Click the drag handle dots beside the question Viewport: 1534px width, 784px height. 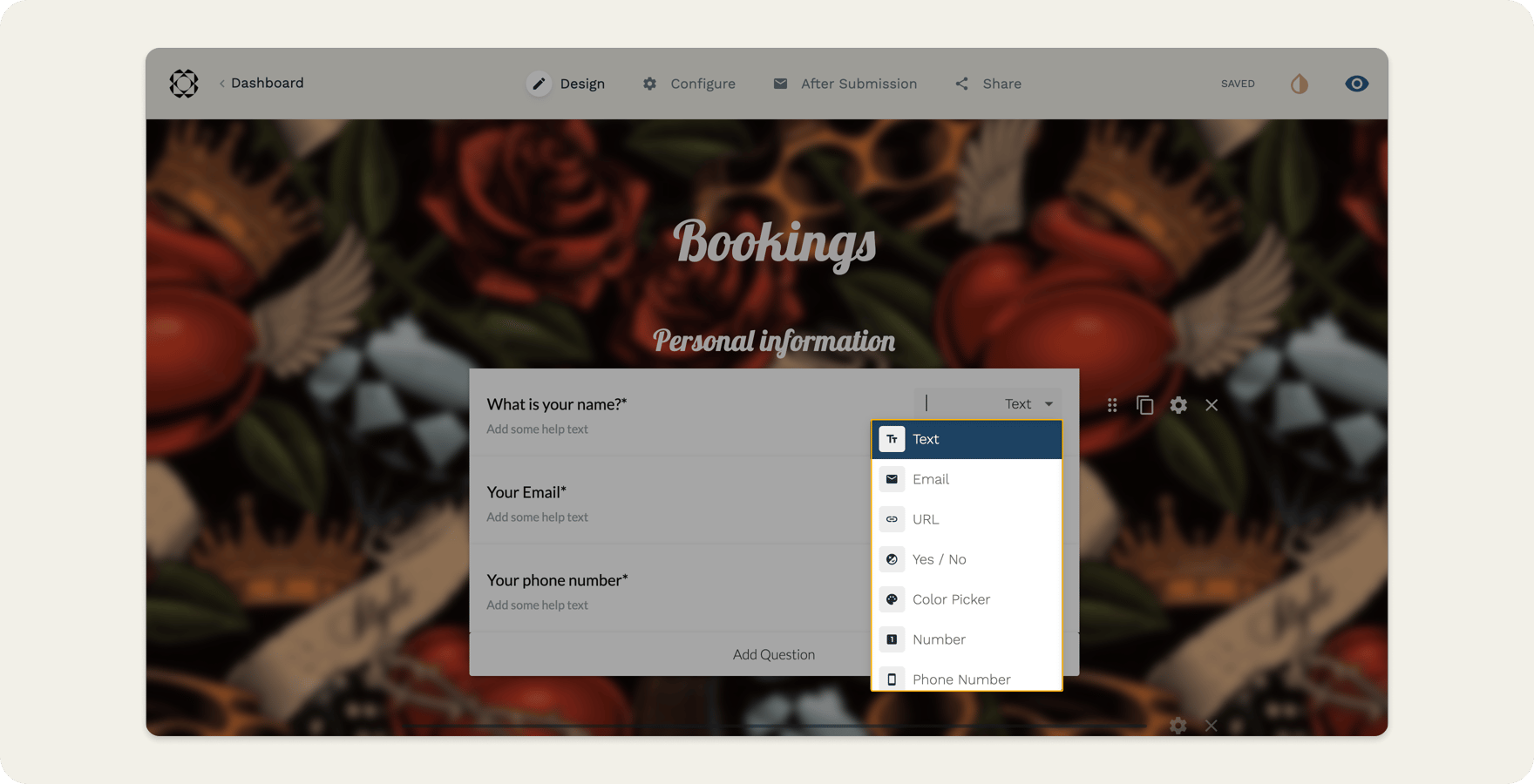(1111, 405)
